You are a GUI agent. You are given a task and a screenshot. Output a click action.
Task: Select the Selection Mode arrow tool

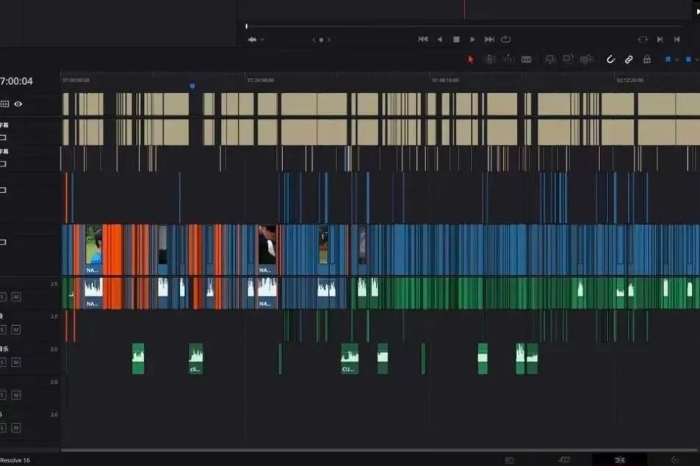(471, 59)
